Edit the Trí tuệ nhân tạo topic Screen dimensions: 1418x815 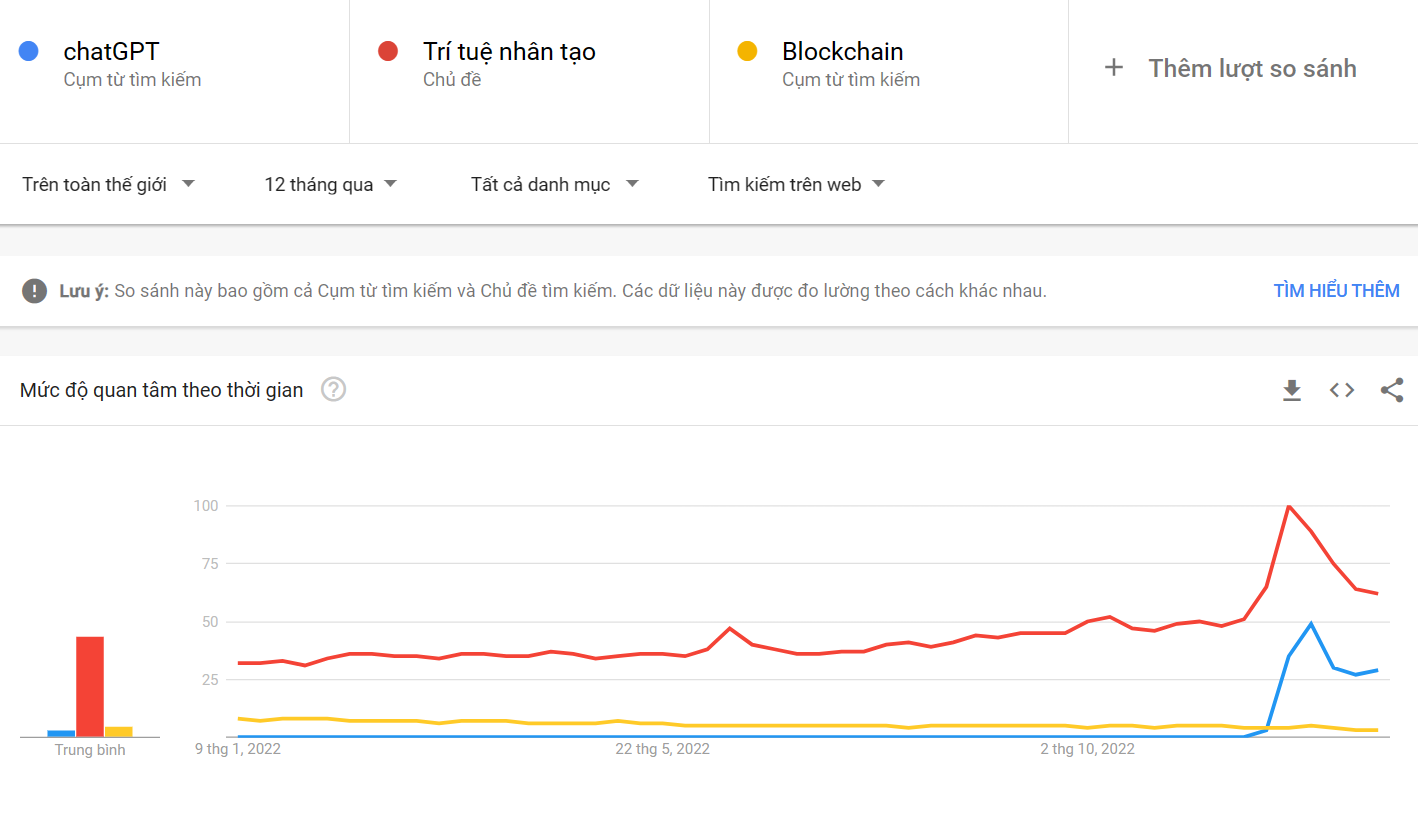pyautogui.click(x=509, y=52)
